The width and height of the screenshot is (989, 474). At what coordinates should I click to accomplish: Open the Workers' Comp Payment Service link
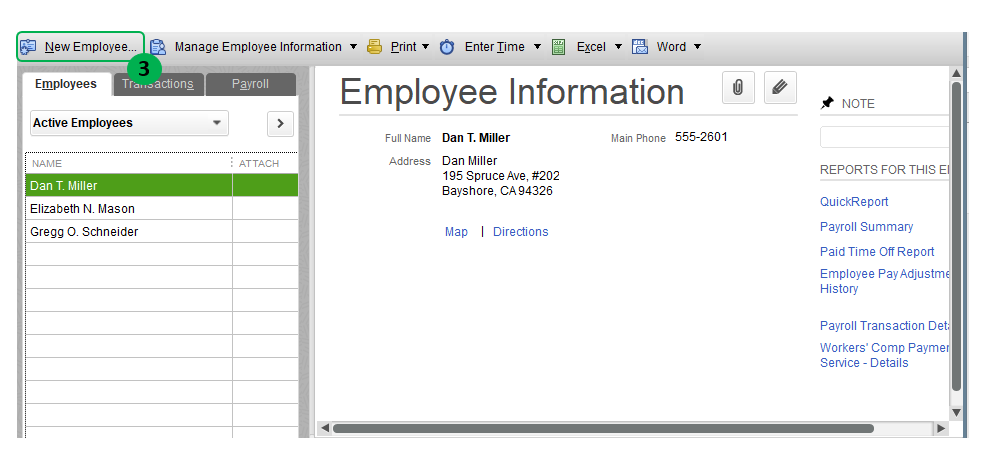(x=884, y=355)
